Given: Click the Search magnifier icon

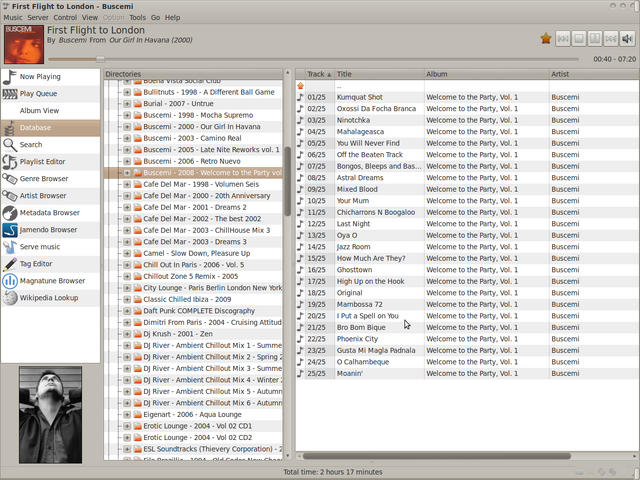Looking at the screenshot, I should tap(10, 145).
